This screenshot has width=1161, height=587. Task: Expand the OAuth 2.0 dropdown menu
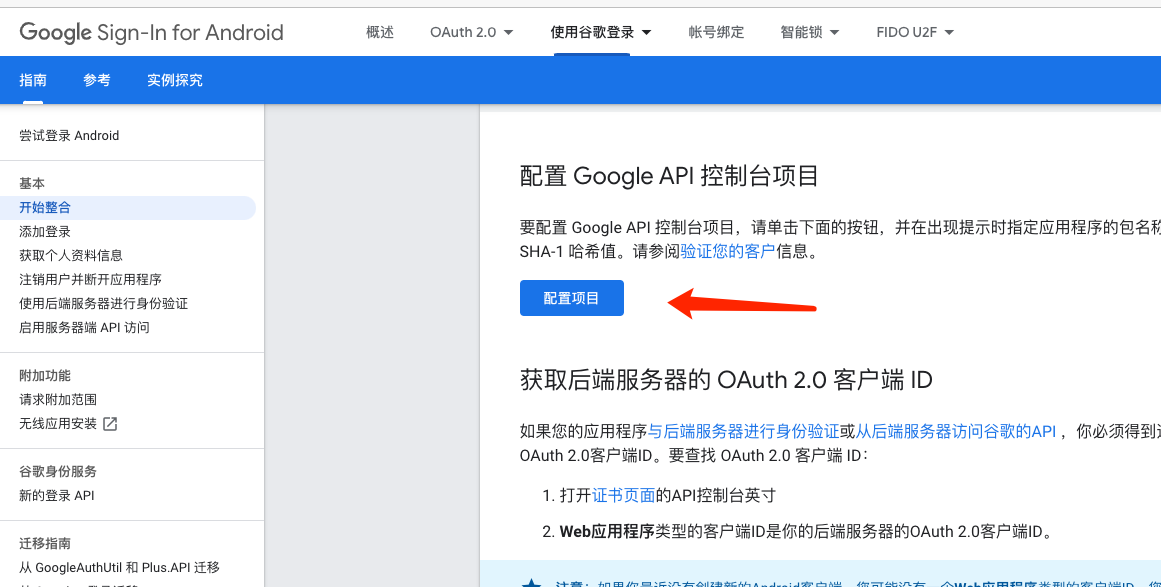[472, 33]
